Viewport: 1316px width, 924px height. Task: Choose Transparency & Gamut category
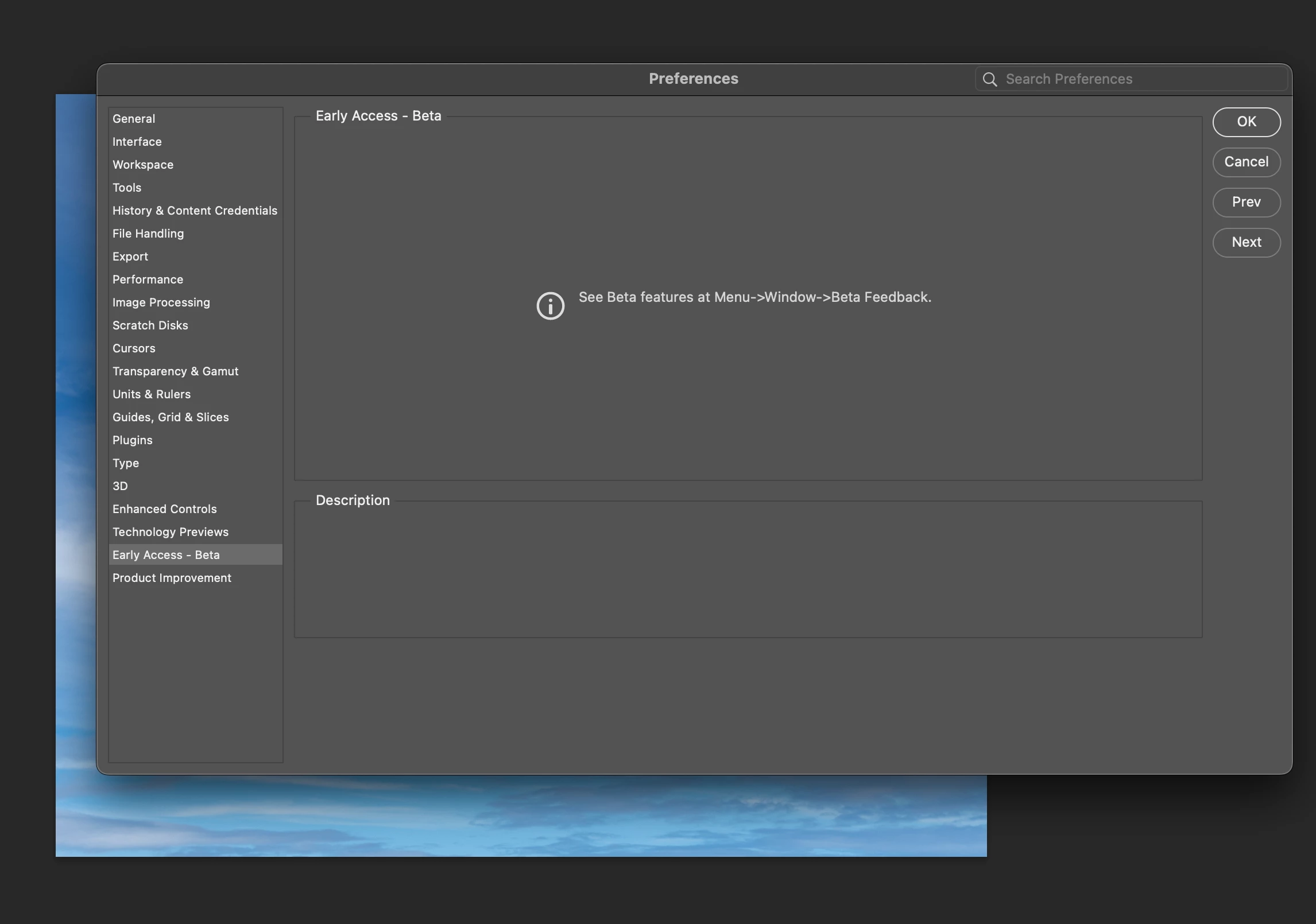click(175, 371)
